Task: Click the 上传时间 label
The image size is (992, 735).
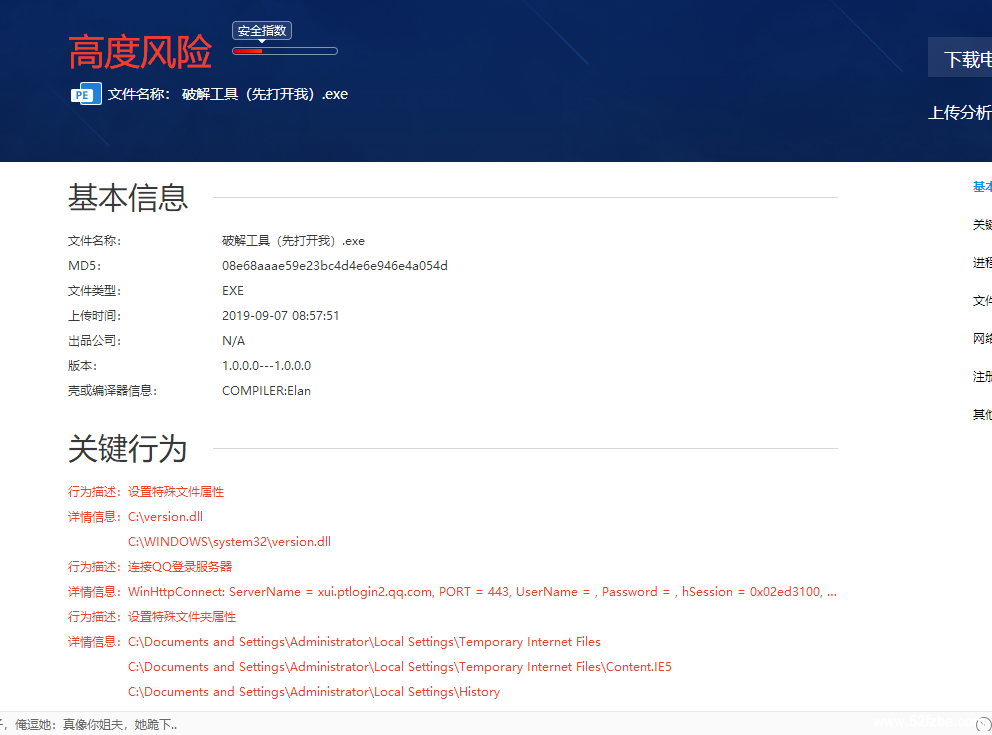Action: [x=94, y=316]
